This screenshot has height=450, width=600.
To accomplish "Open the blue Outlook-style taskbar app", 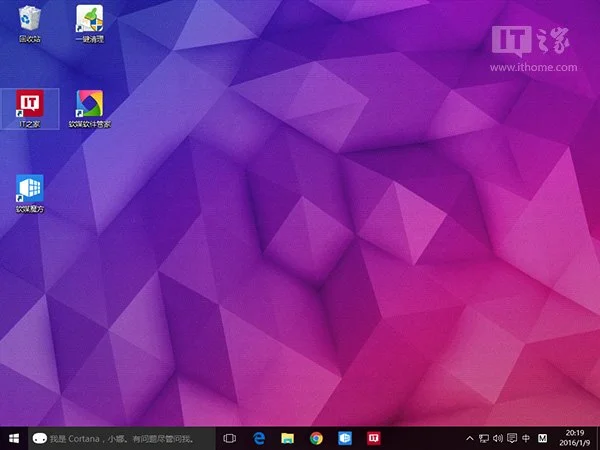I will pyautogui.click(x=345, y=438).
